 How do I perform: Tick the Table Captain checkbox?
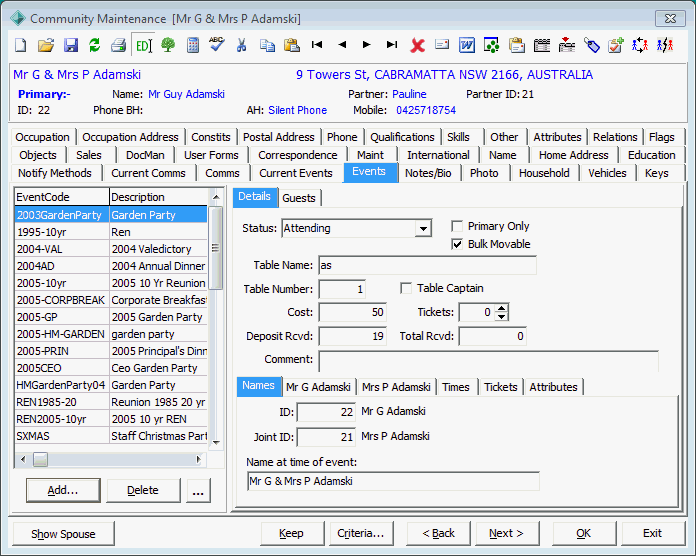[406, 288]
